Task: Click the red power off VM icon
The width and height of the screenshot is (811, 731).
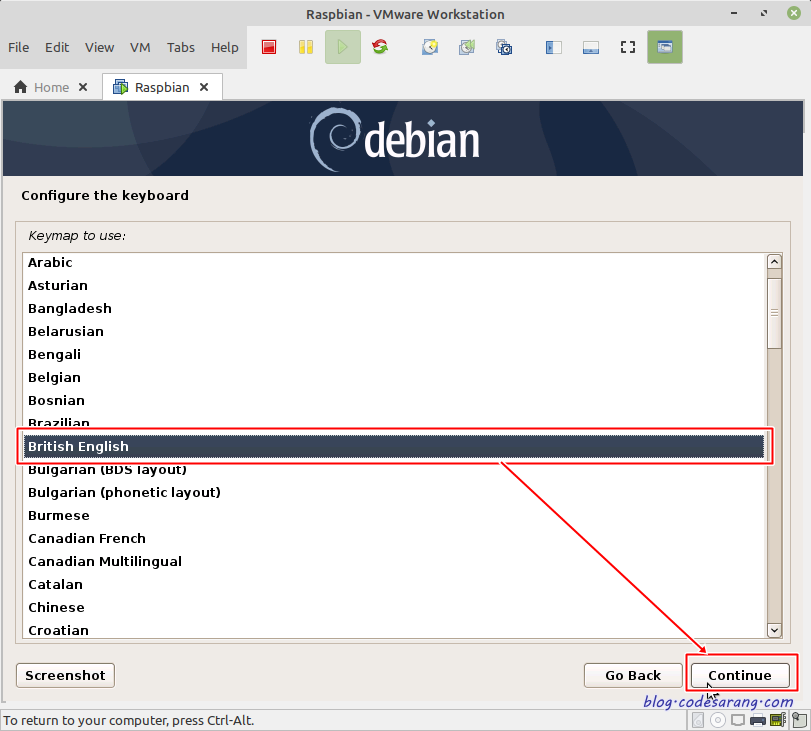Action: click(x=269, y=47)
